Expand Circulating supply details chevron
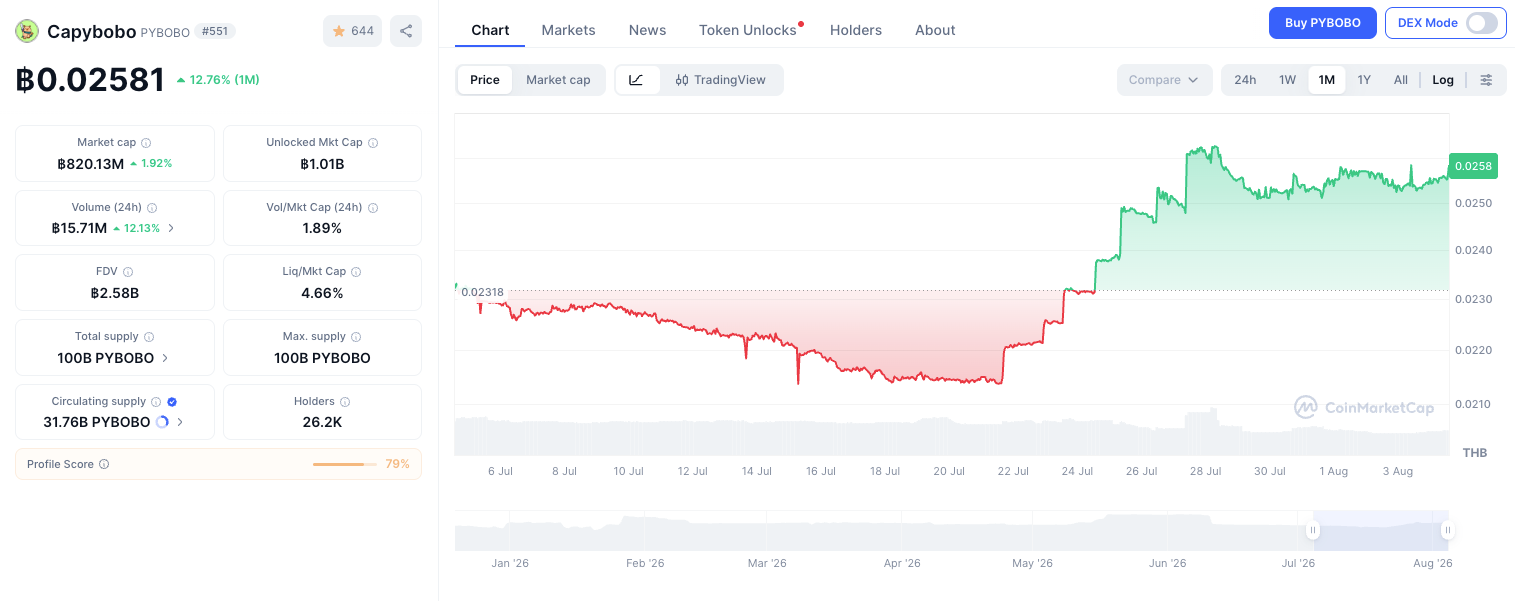This screenshot has height=601, width=1515. (x=180, y=422)
